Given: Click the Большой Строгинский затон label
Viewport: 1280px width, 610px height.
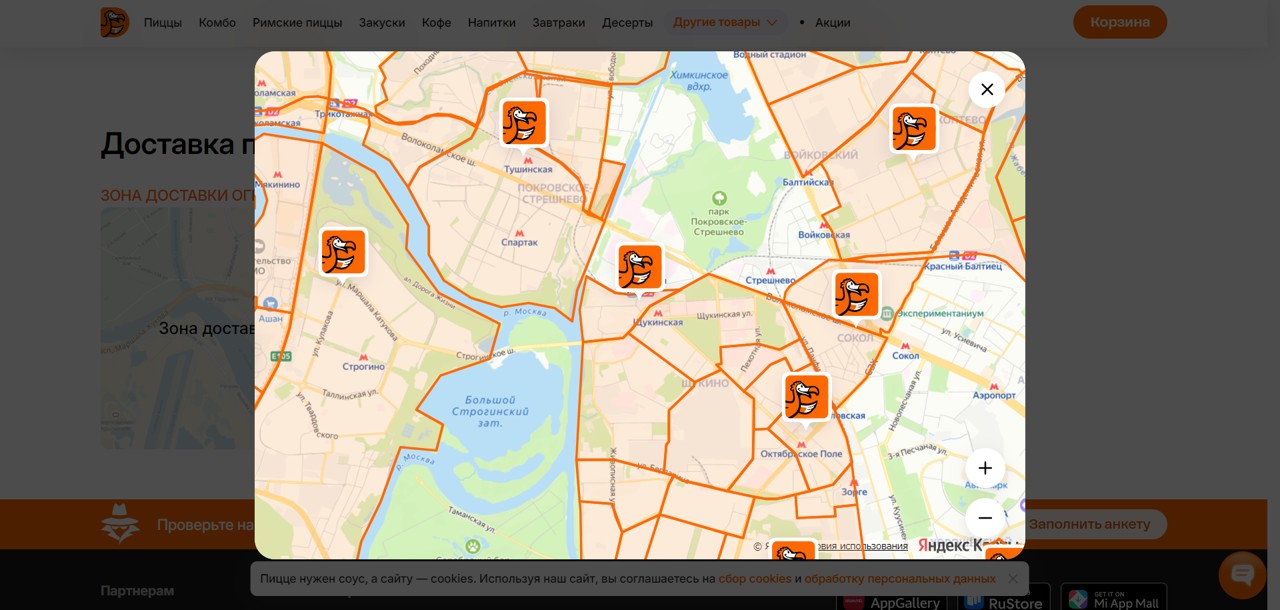Looking at the screenshot, I should tap(490, 411).
